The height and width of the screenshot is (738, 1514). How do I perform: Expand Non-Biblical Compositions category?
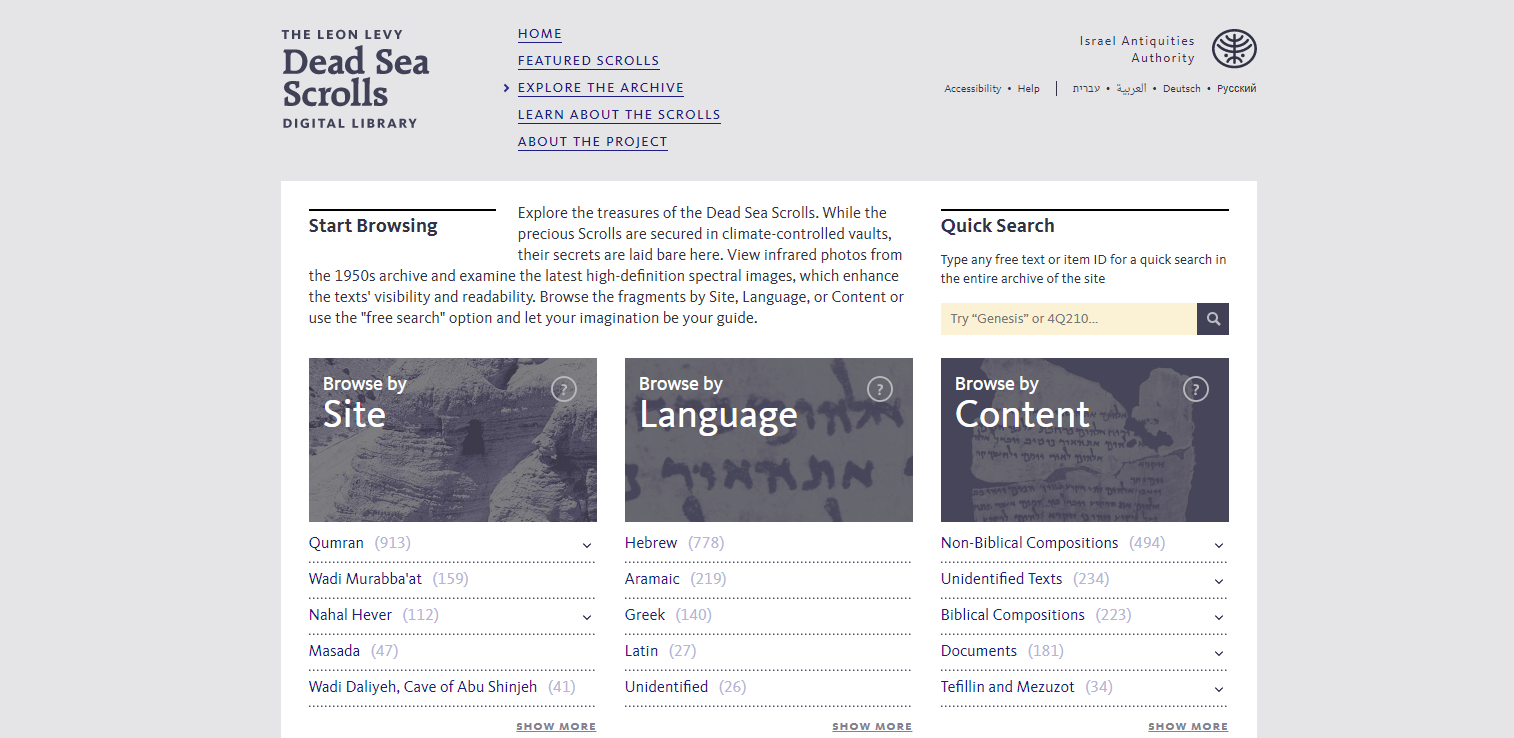pos(1219,545)
